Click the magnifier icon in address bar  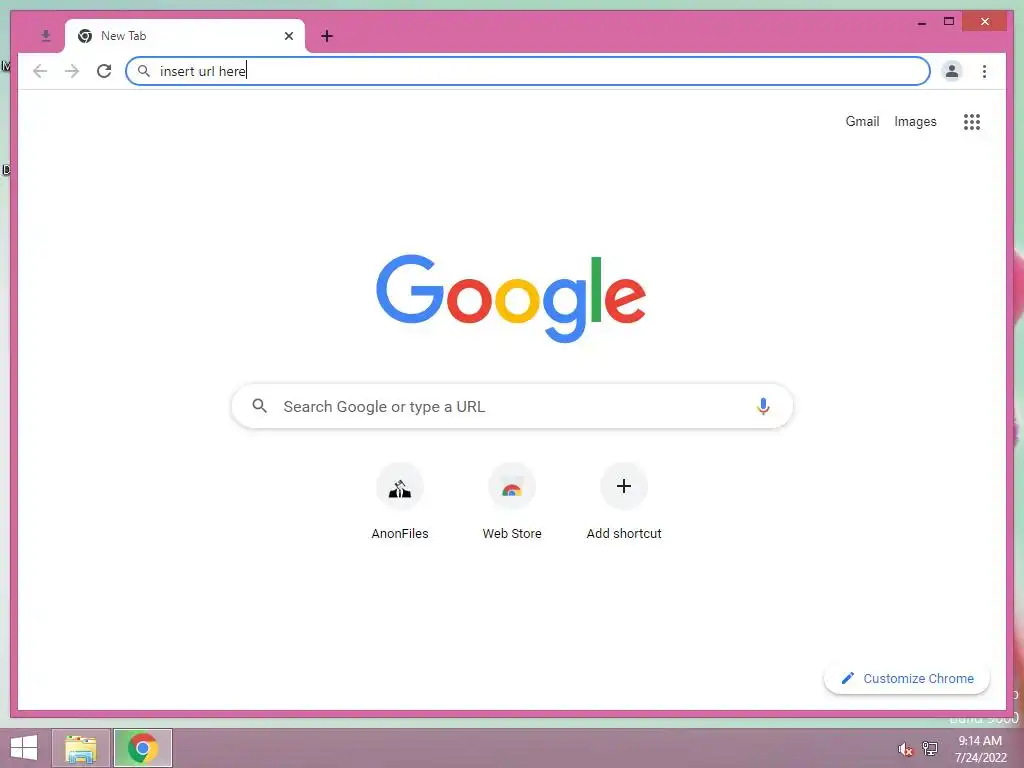coord(144,71)
